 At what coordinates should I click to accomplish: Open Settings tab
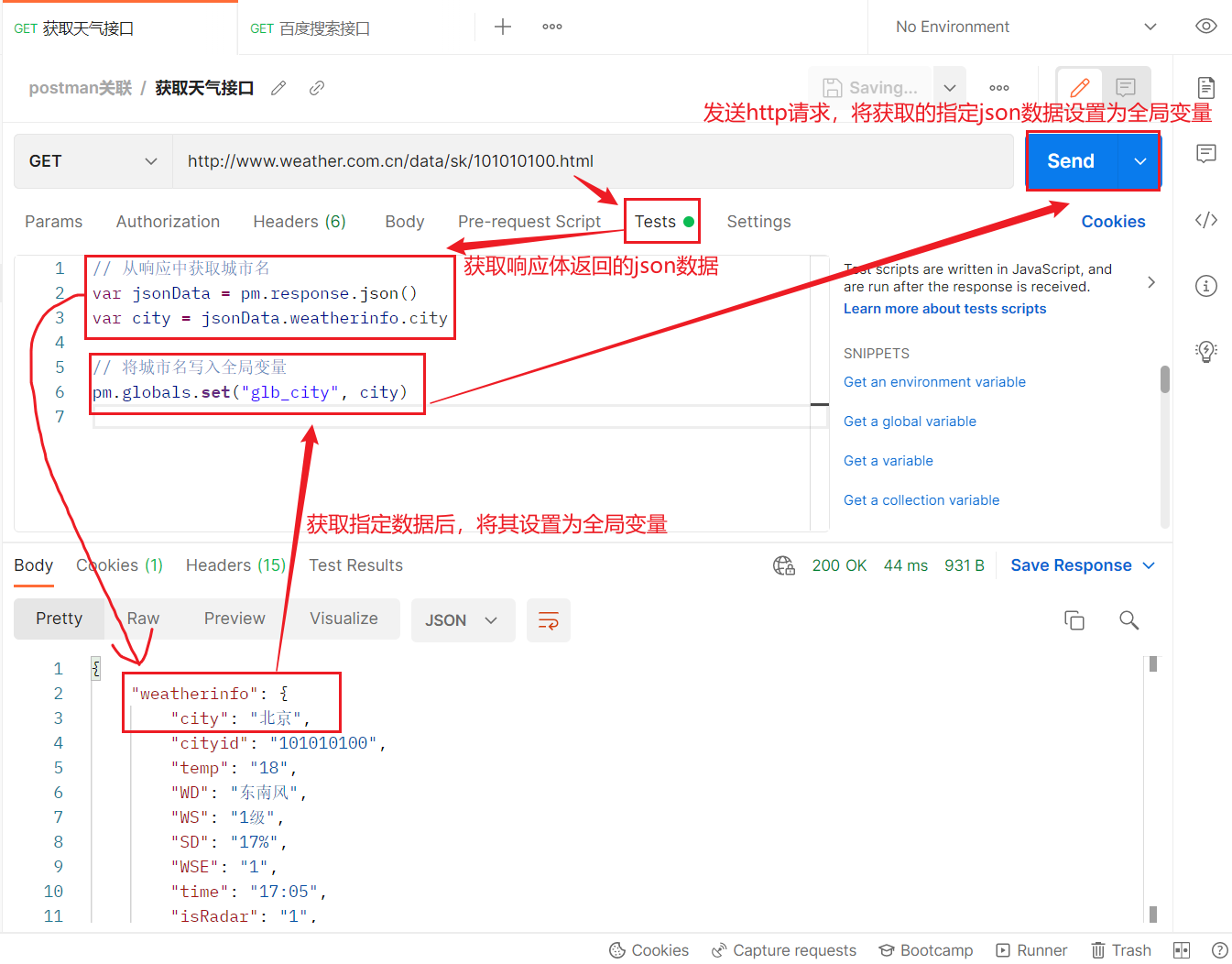758,222
